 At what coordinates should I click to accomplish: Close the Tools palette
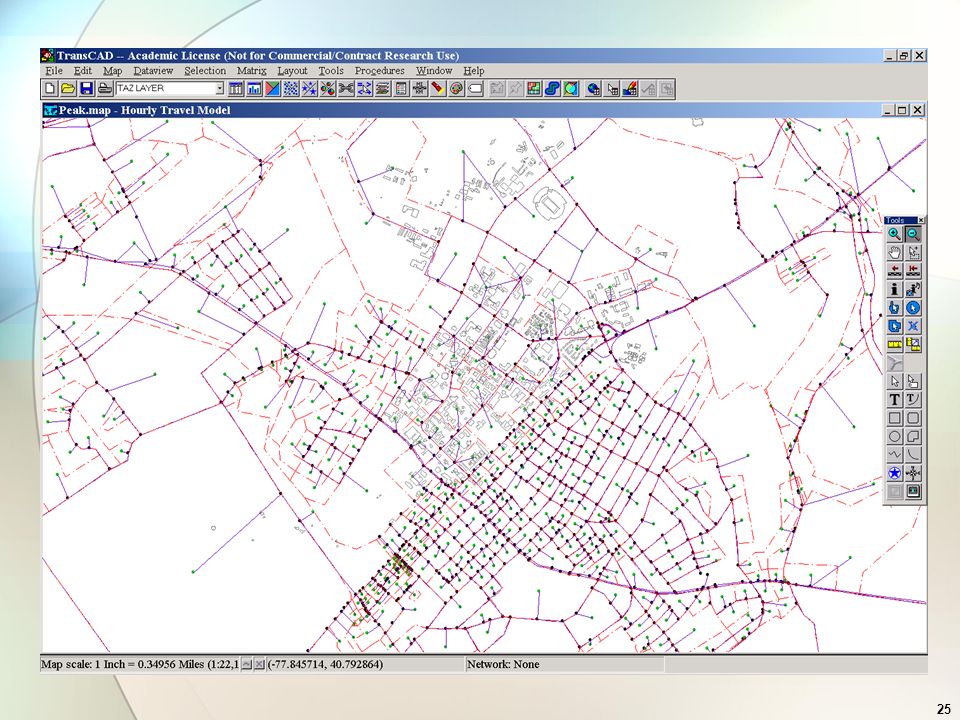(x=921, y=220)
